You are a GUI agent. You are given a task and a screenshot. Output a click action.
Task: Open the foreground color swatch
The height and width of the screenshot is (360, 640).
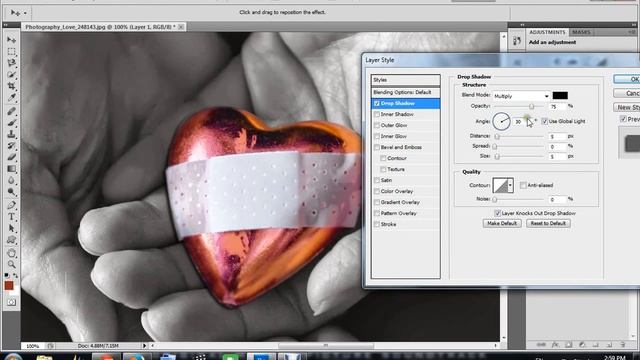click(x=9, y=285)
